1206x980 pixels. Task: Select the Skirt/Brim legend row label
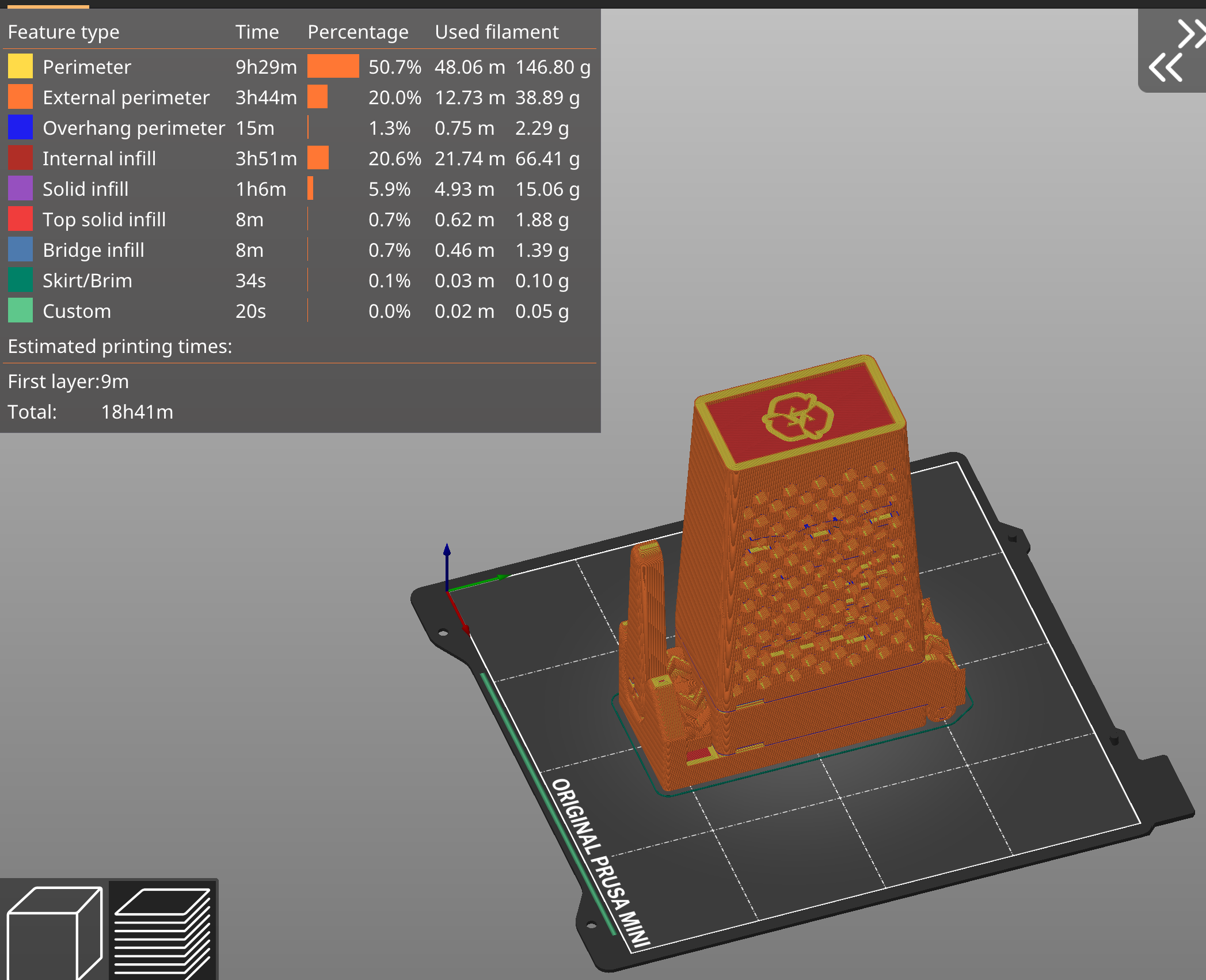click(87, 280)
